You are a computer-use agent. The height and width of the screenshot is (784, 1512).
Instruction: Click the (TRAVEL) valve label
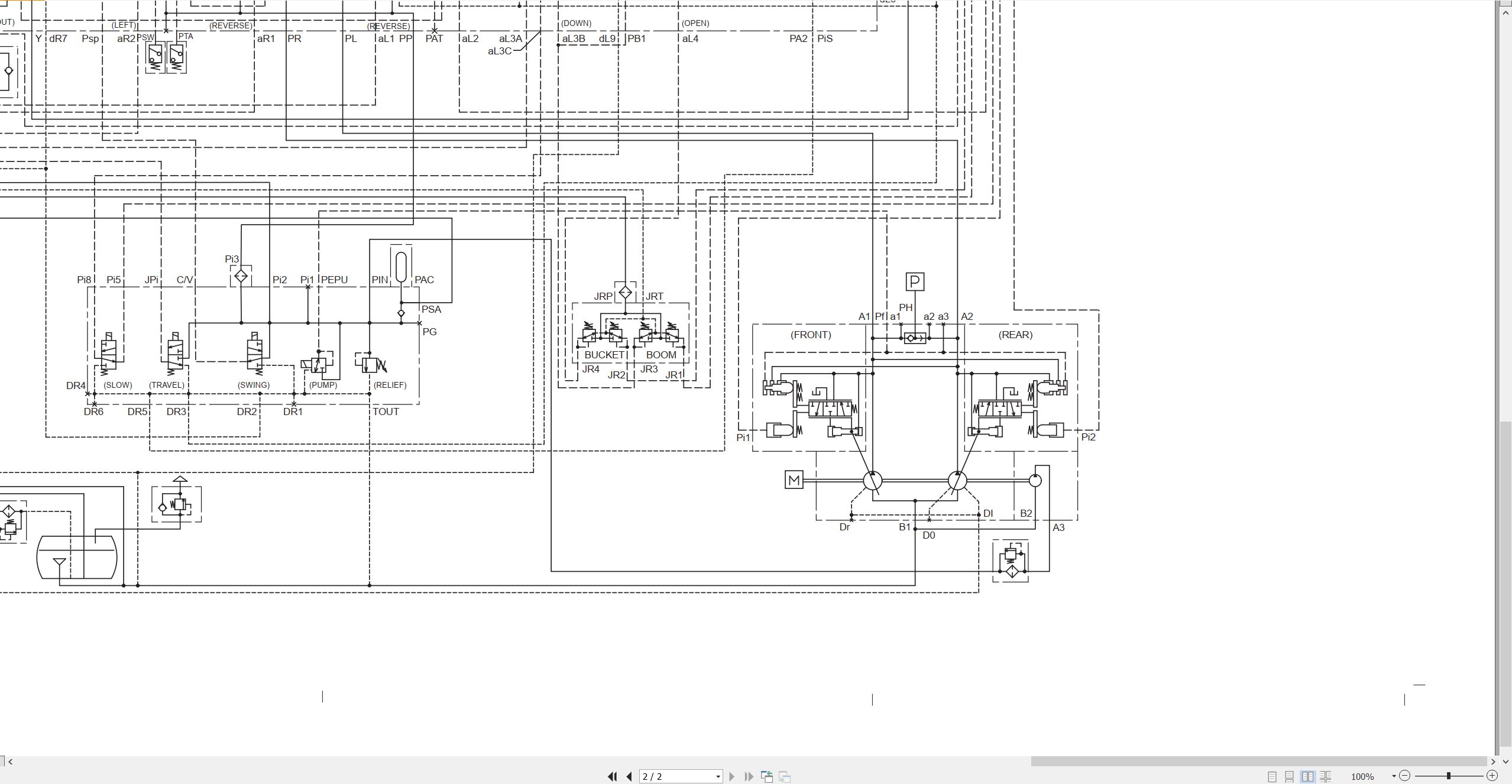[167, 385]
